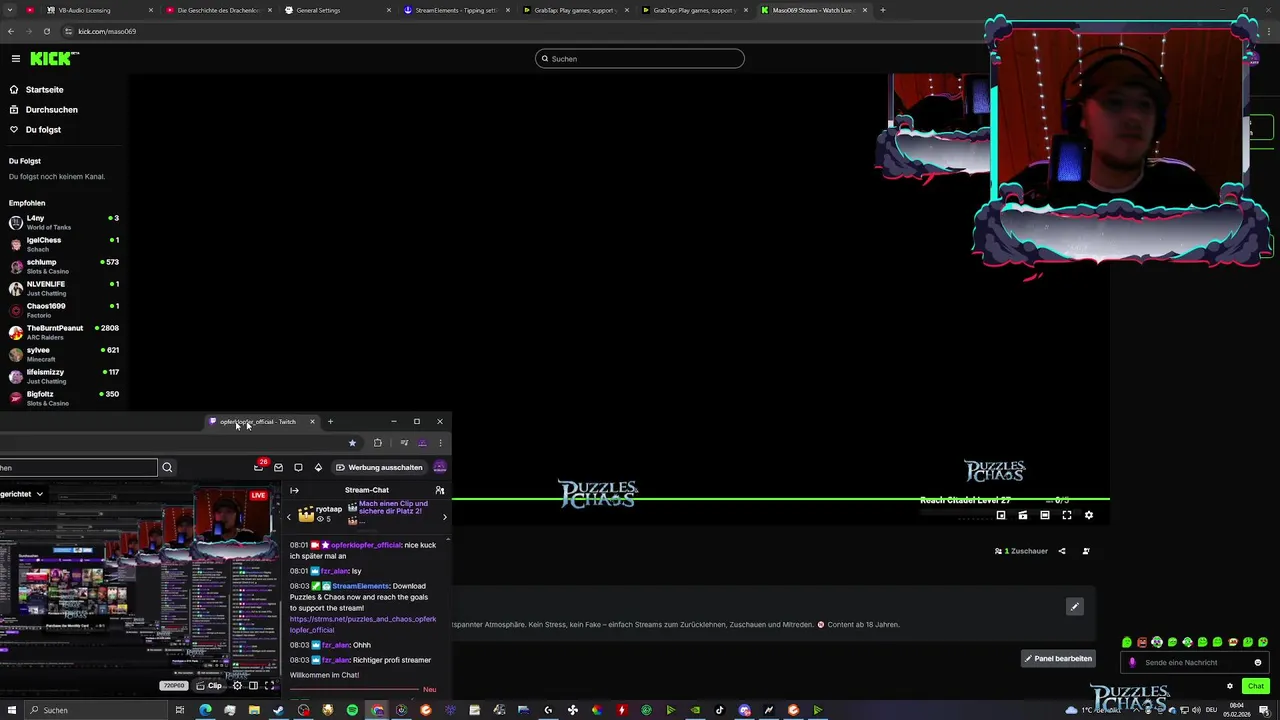
Task: Bookmark page star in Twitch window
Action: tap(352, 443)
